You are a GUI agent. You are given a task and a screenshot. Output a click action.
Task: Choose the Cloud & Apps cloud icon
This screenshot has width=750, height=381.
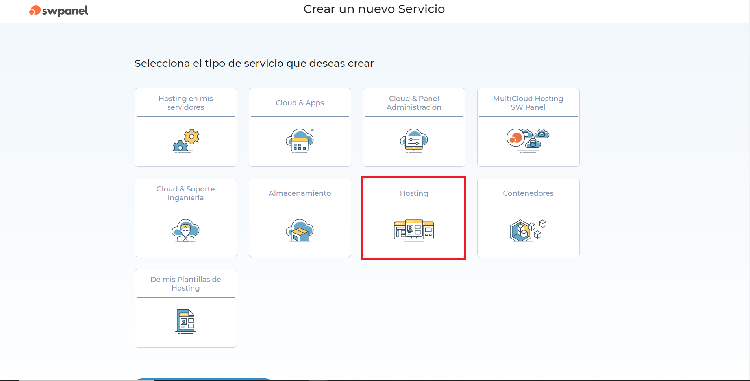300,141
